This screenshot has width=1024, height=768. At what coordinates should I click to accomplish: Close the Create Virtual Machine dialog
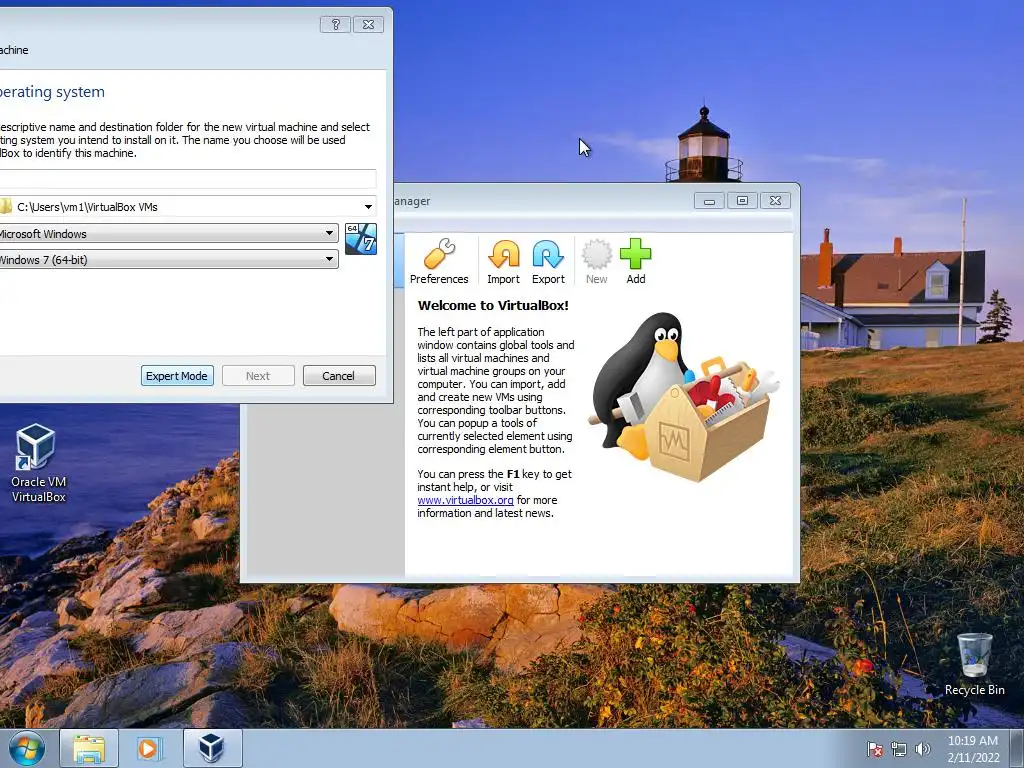click(x=368, y=25)
